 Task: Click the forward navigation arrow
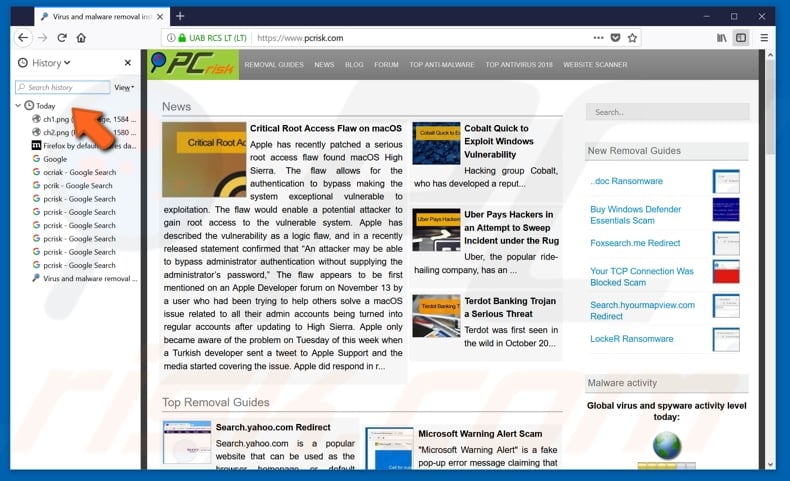[x=43, y=38]
